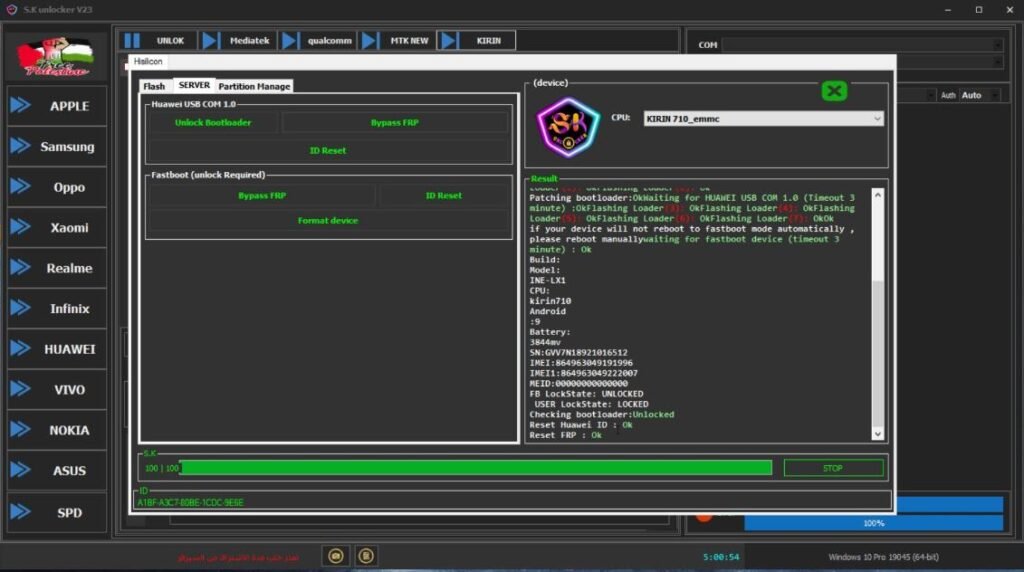Click IMEI:864963049191996 in the Result log
Image resolution: width=1024 pixels, height=572 pixels.
(581, 363)
